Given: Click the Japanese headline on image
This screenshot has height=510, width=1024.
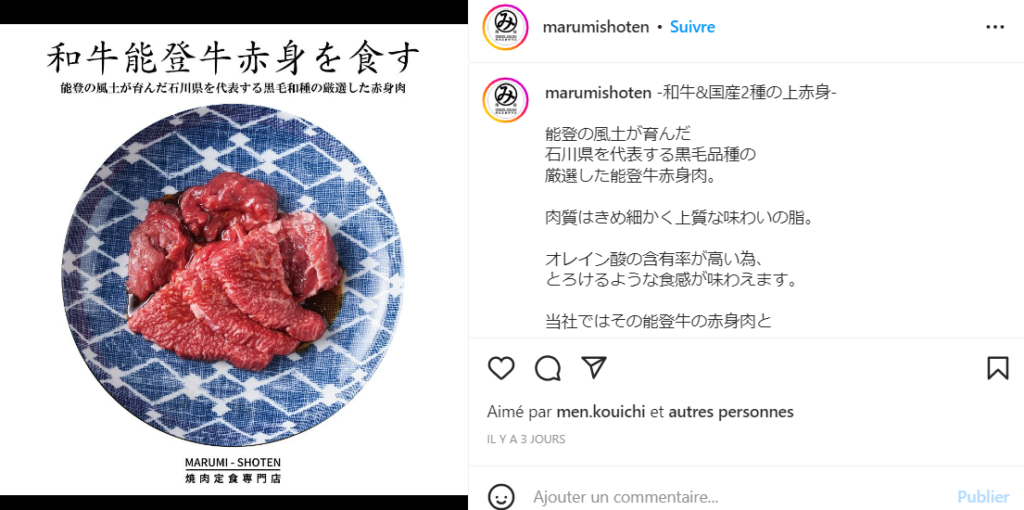Looking at the screenshot, I should (233, 61).
